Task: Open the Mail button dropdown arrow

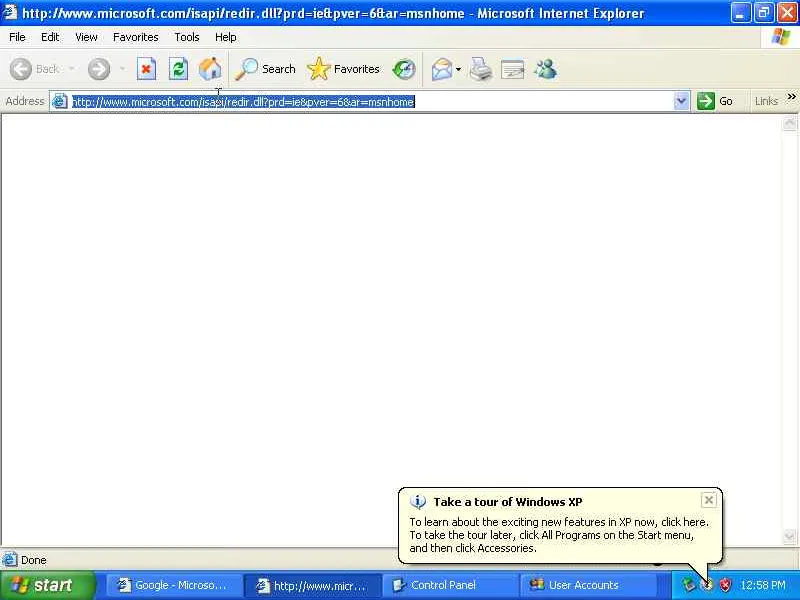Action: point(458,69)
